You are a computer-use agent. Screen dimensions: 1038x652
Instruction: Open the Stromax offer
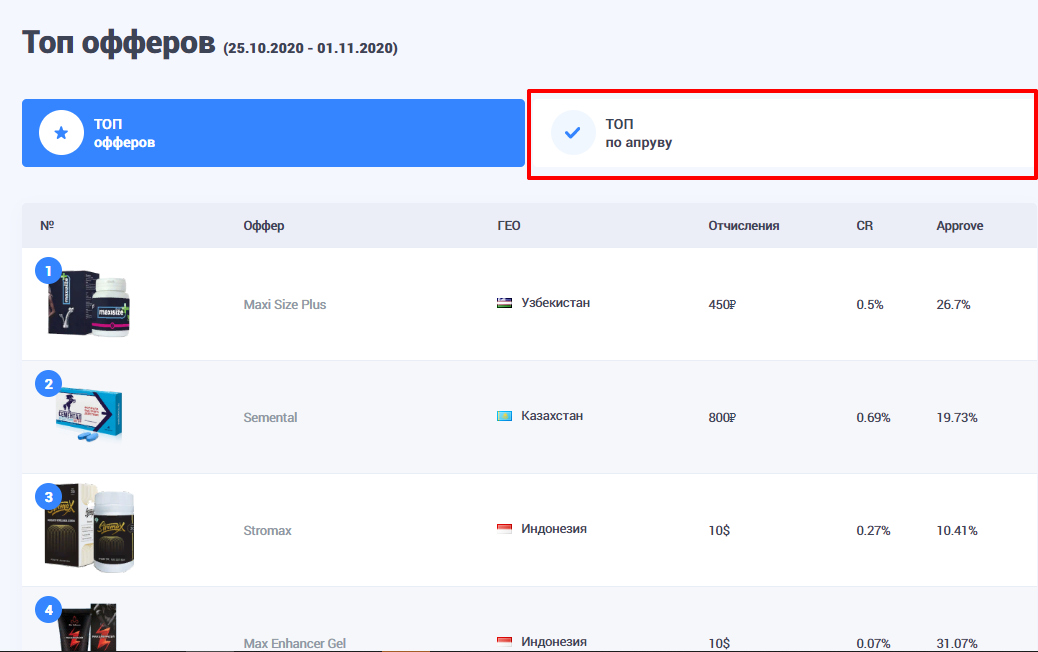pos(267,531)
